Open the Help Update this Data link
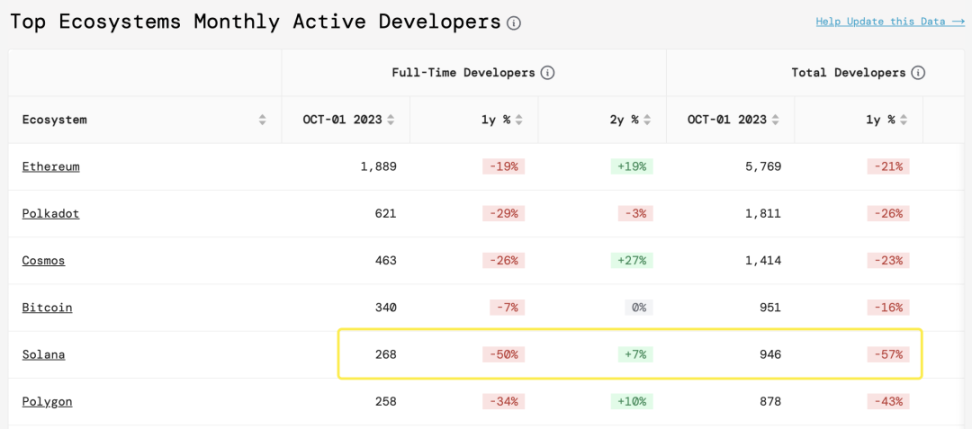Image resolution: width=972 pixels, height=429 pixels. tap(889, 22)
